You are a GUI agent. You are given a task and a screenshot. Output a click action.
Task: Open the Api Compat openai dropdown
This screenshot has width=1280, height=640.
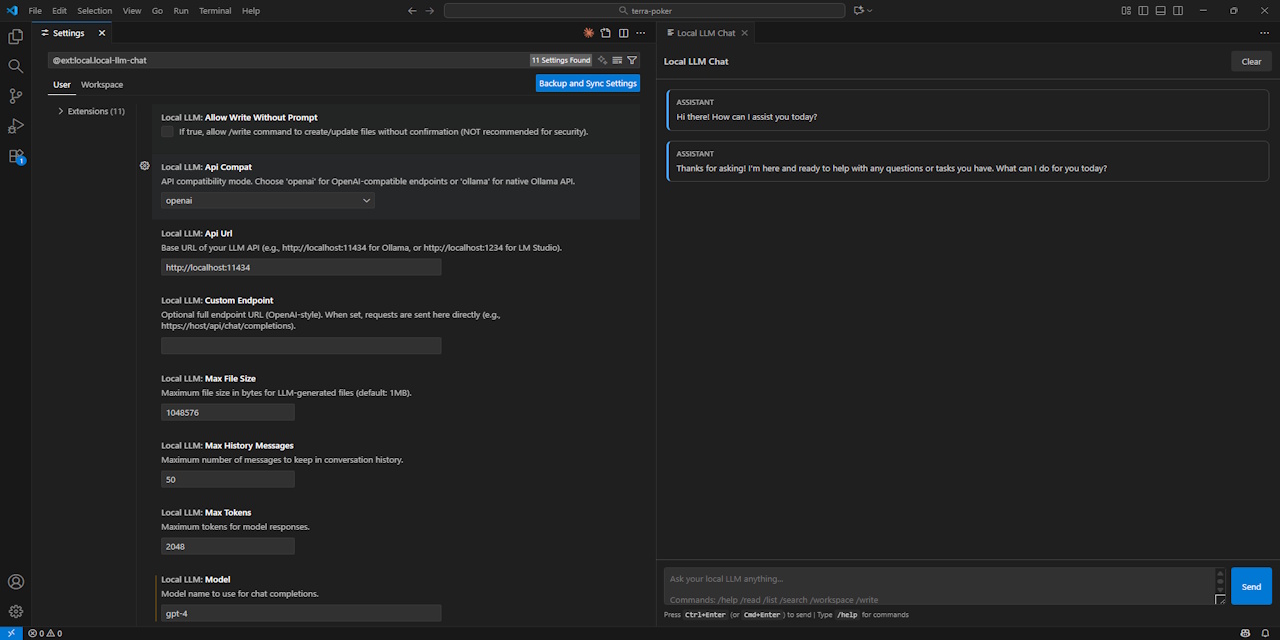point(268,200)
